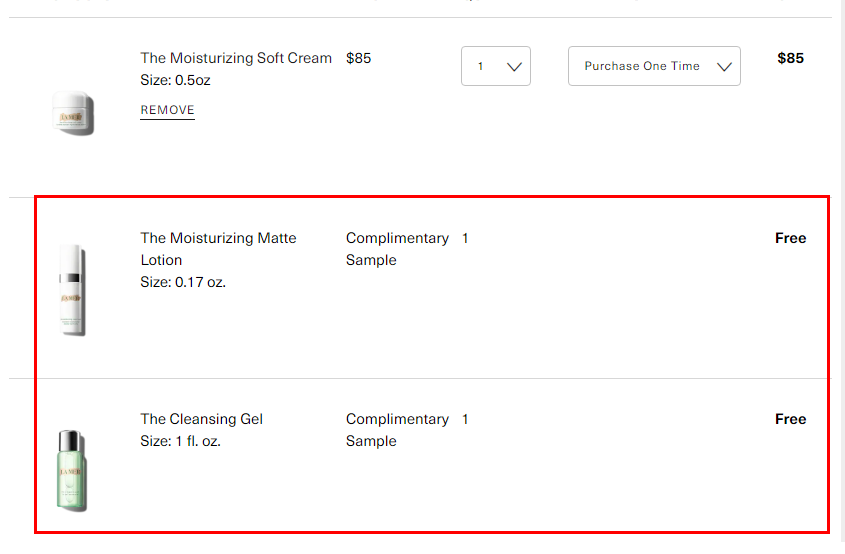Open The Moisturizing Soft Cream product image
Image resolution: width=845 pixels, height=554 pixels.
click(73, 113)
